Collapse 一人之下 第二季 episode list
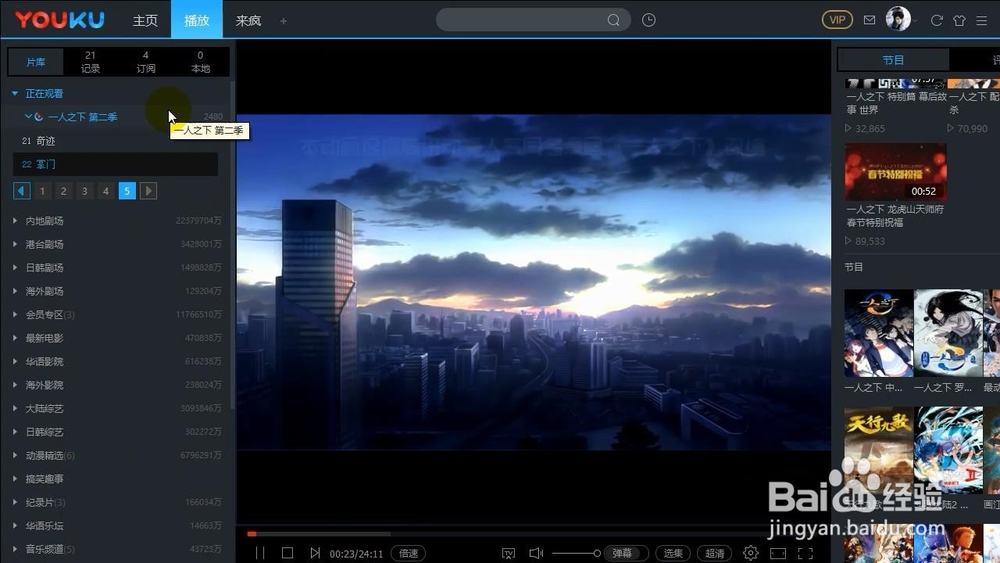1000x563 pixels. pyautogui.click(x=28, y=117)
